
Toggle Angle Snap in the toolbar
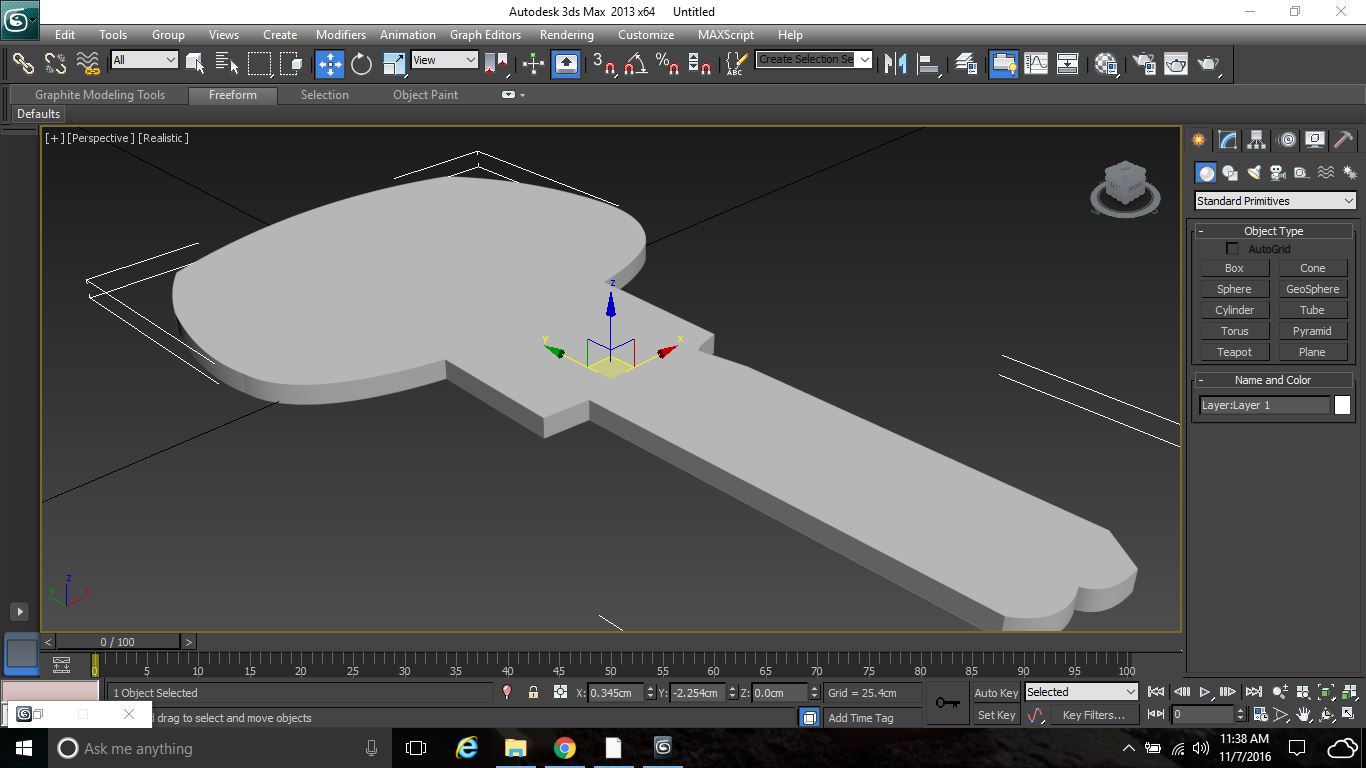pyautogui.click(x=635, y=64)
